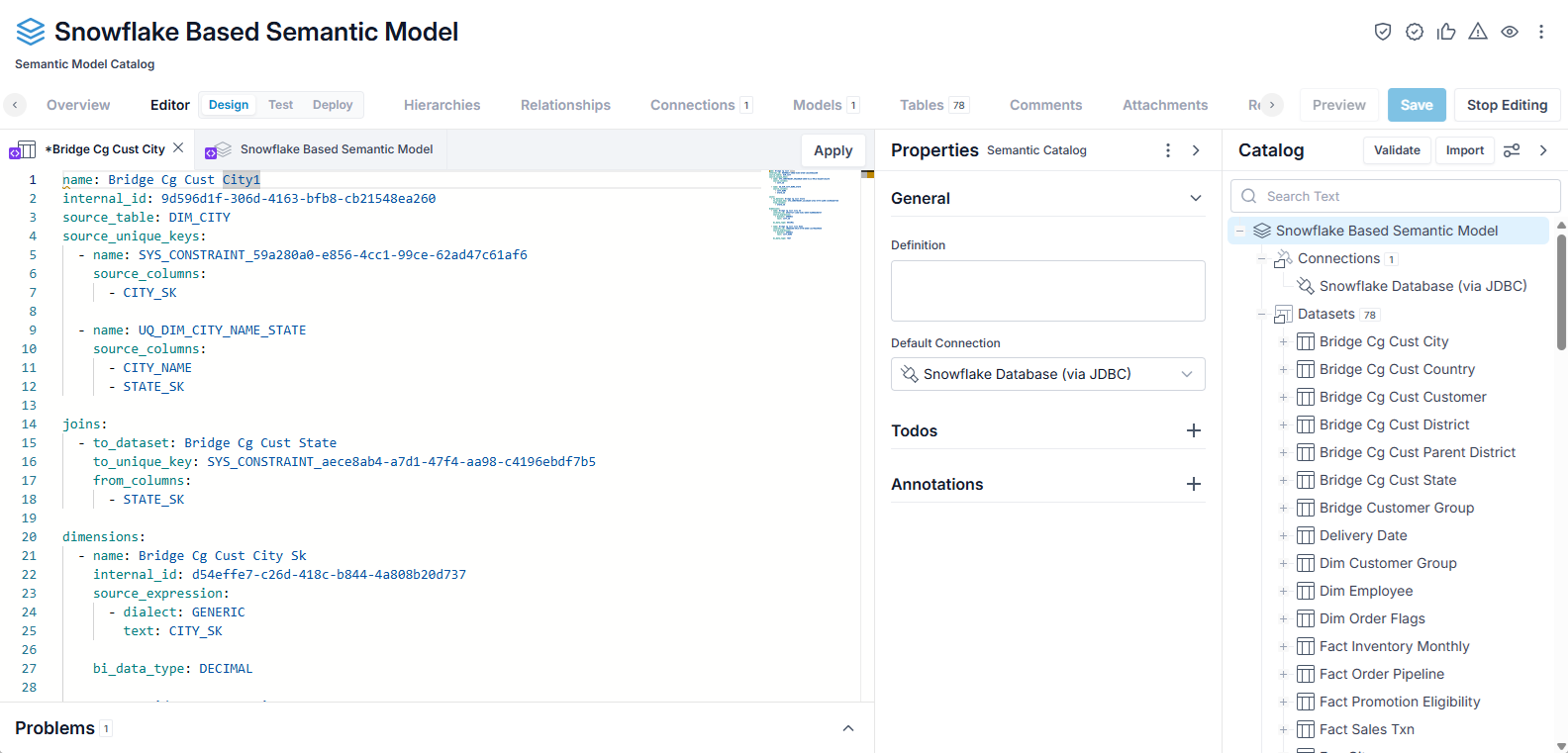Collapse the Snowflake Based Semantic Model tree node
The height and width of the screenshot is (753, 1568).
coord(1240,231)
